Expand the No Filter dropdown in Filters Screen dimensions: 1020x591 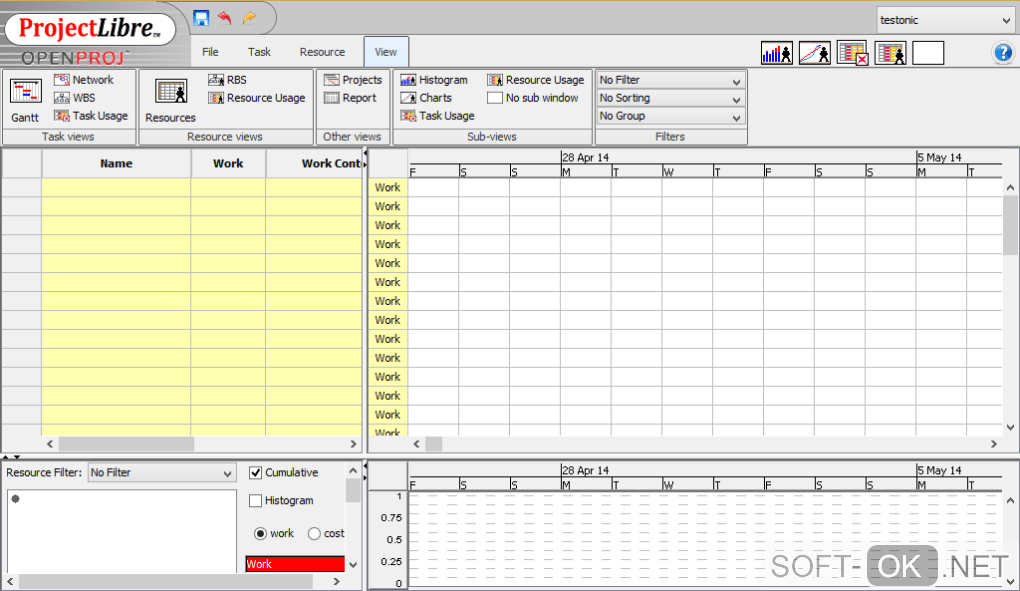(x=670, y=81)
